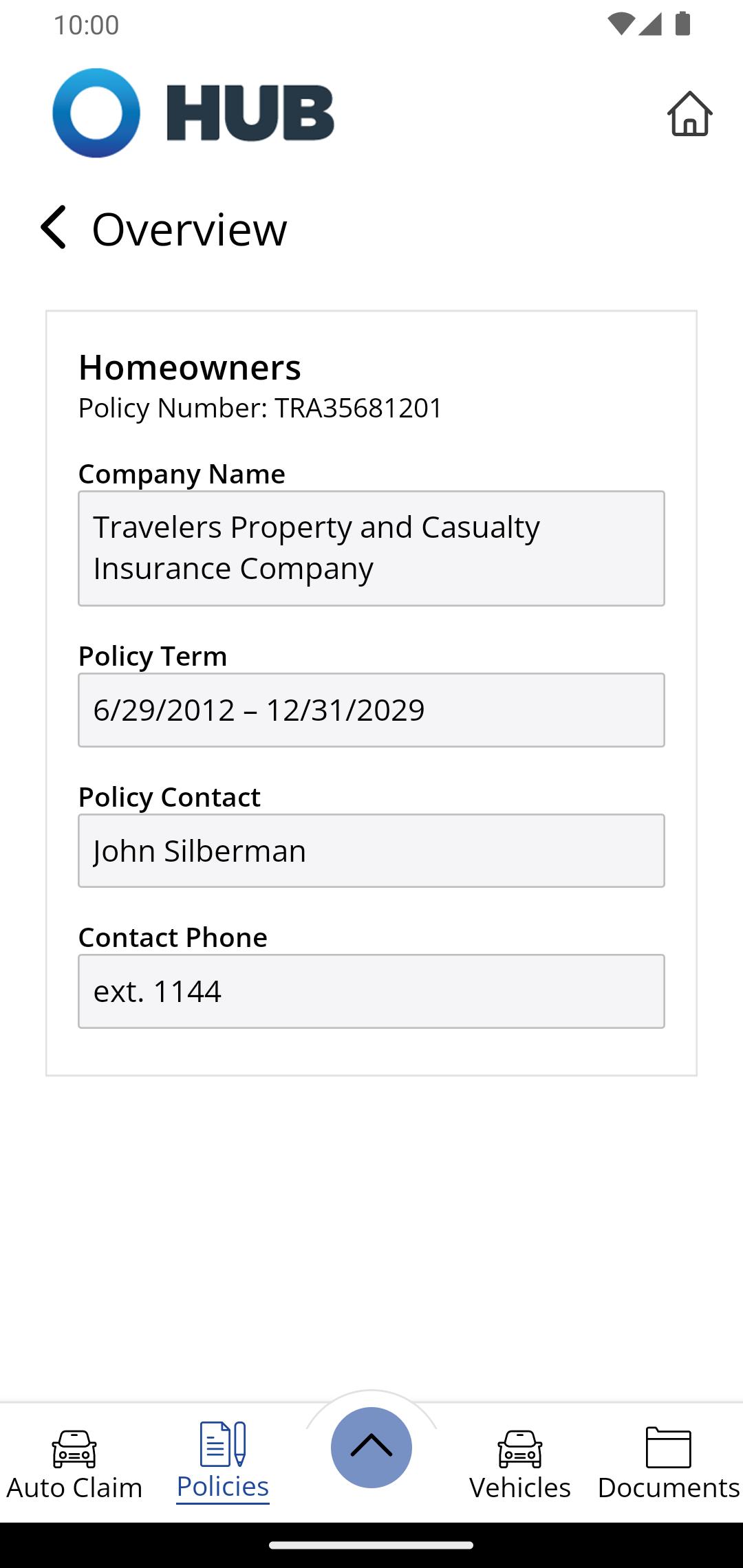The height and width of the screenshot is (1568, 743).
Task: Expand the blue up-arrow menu button
Action: click(371, 1447)
